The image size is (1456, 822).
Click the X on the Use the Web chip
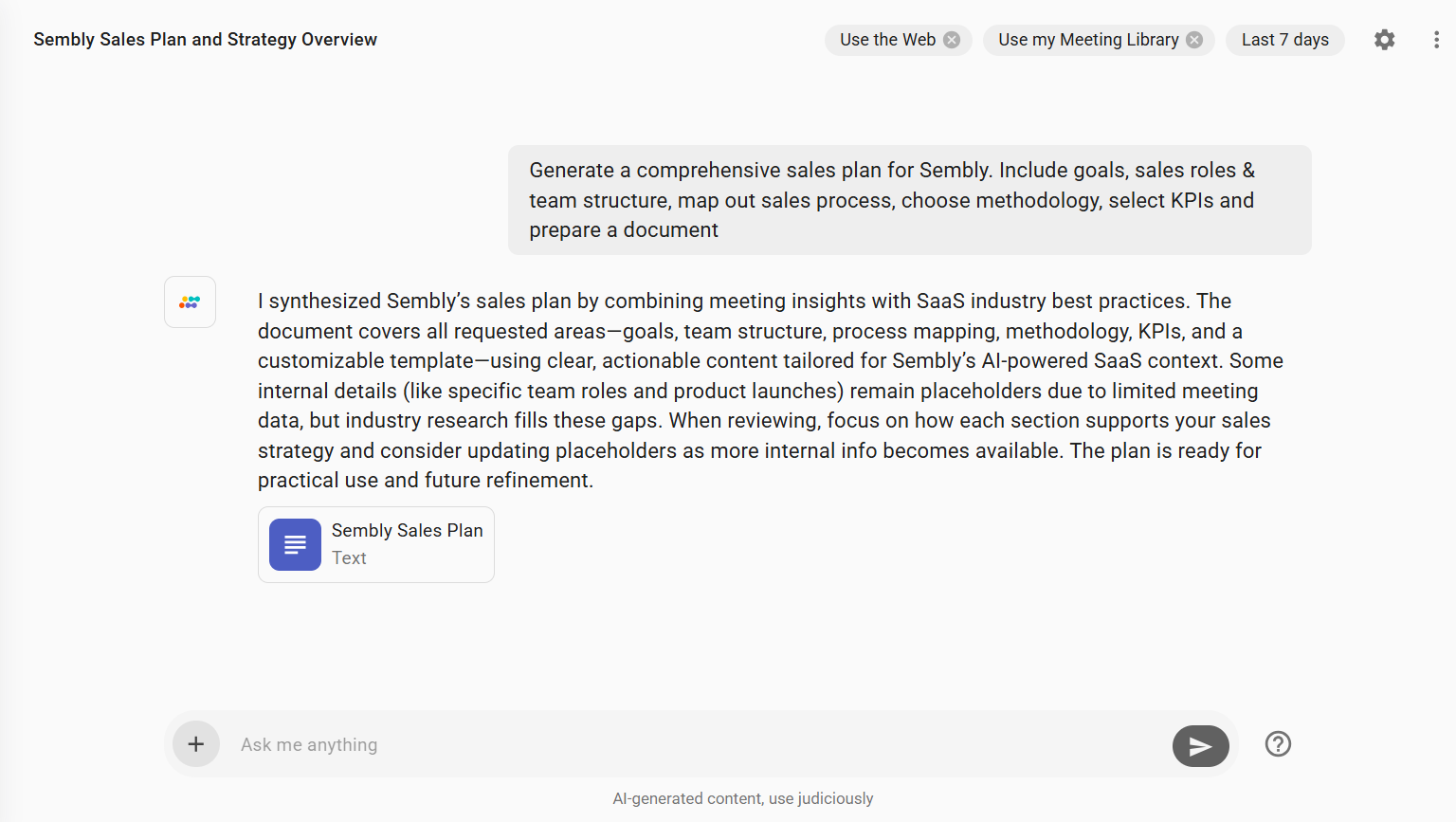pyautogui.click(x=951, y=40)
